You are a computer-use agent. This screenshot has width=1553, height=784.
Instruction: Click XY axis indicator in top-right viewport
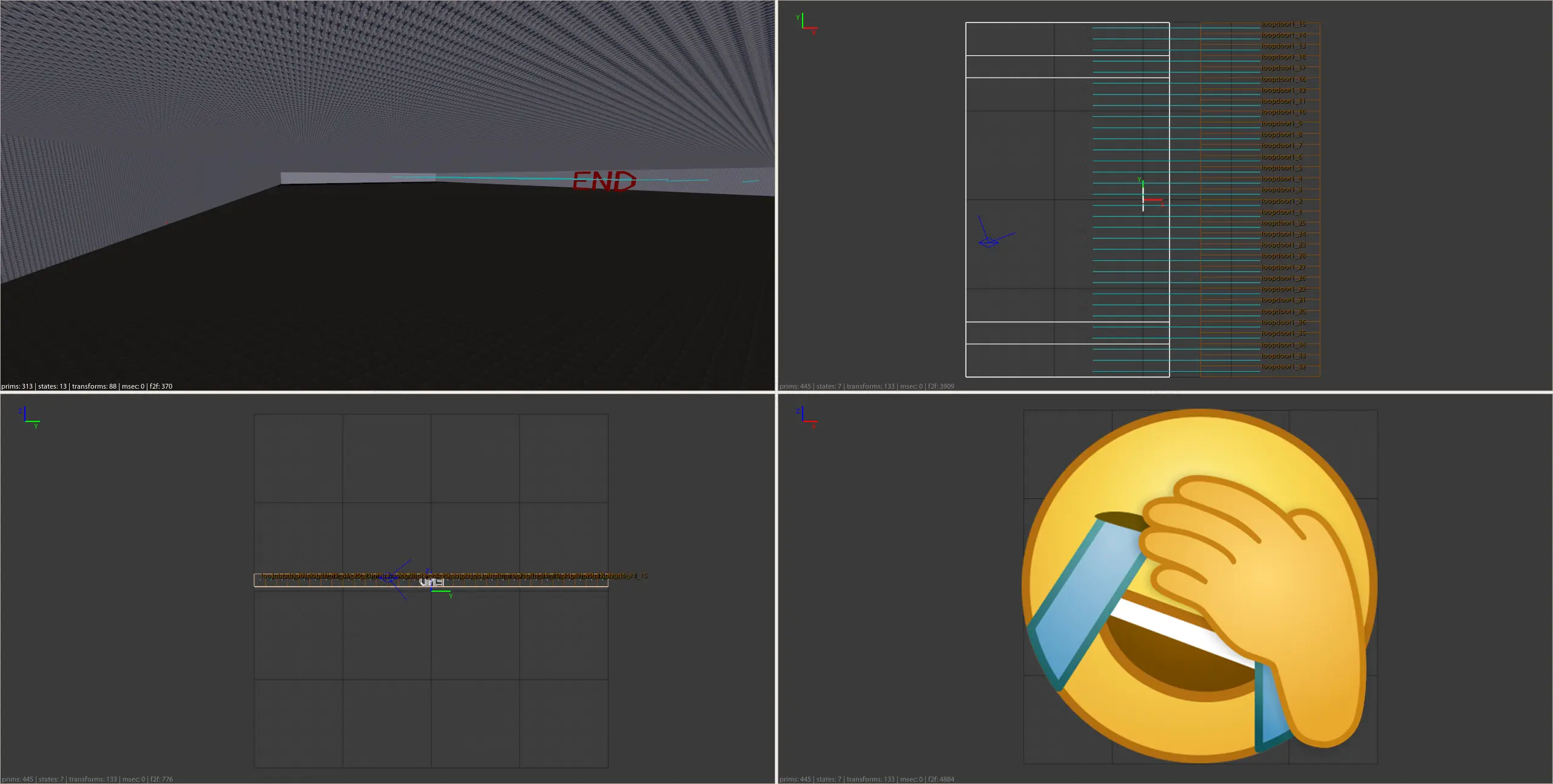pos(807,24)
